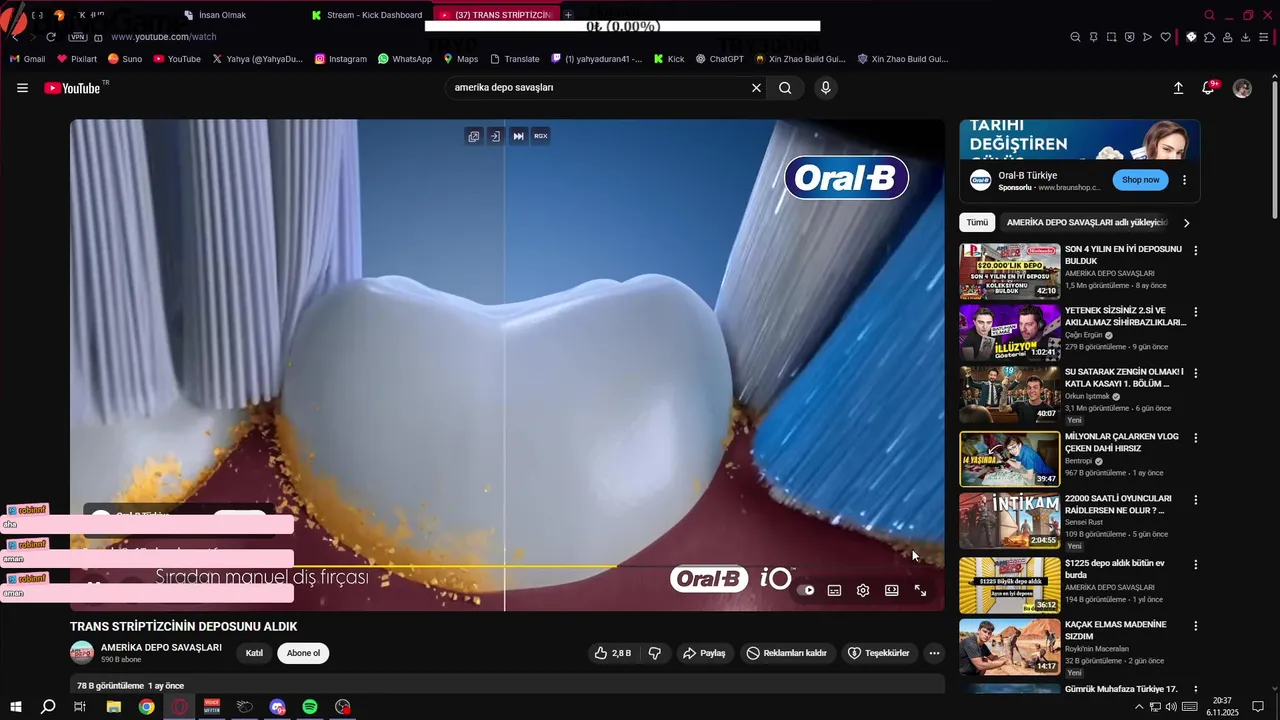Open Windows Start menu
The width and height of the screenshot is (1280, 720).
pos(16,707)
